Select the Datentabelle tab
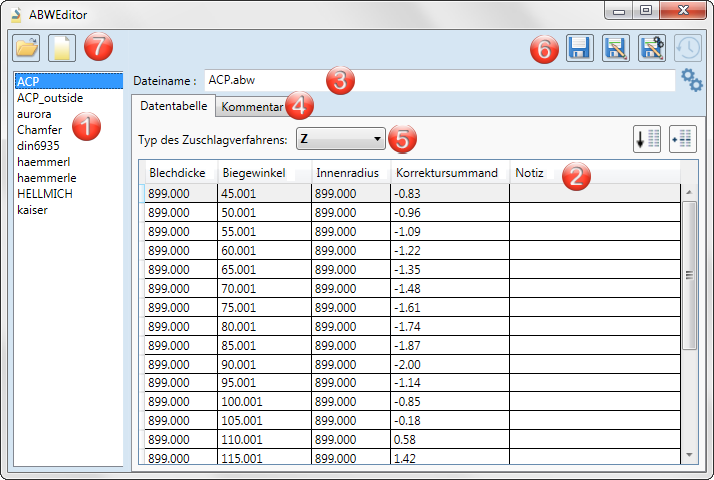Viewport: 714px width, 480px height. (173, 105)
